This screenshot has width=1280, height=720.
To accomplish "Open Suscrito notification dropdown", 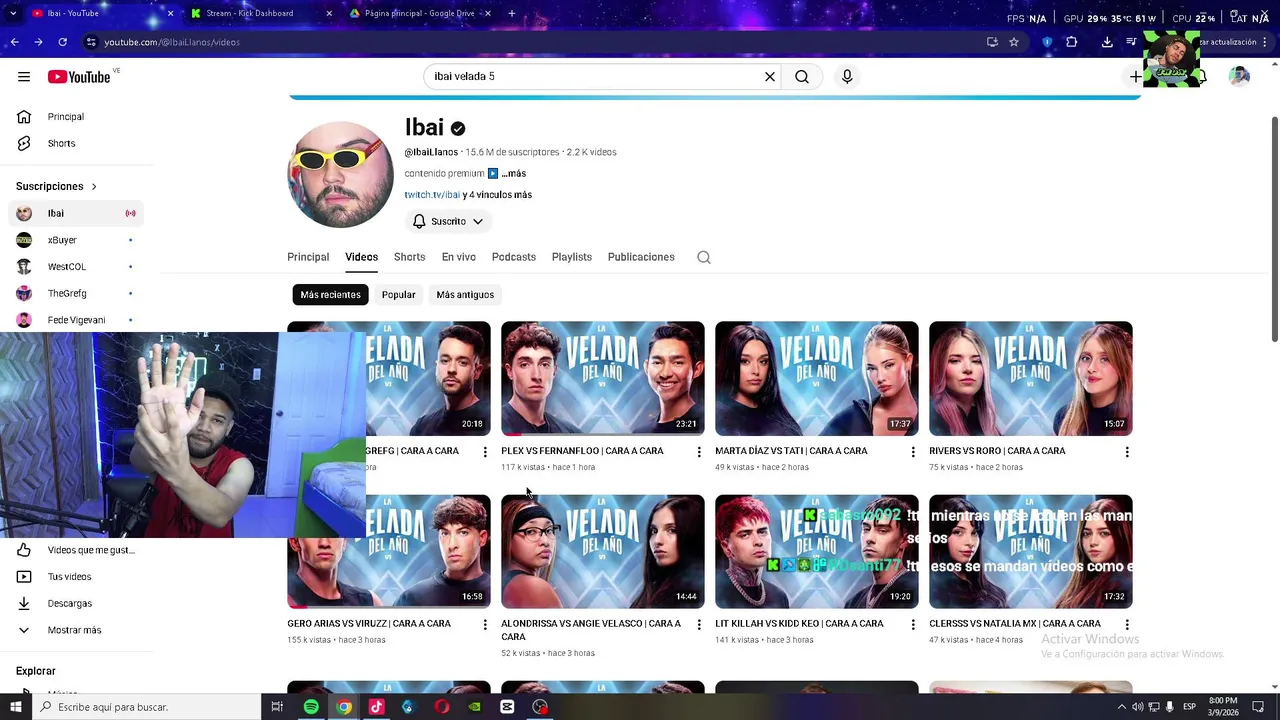I will click(x=448, y=221).
